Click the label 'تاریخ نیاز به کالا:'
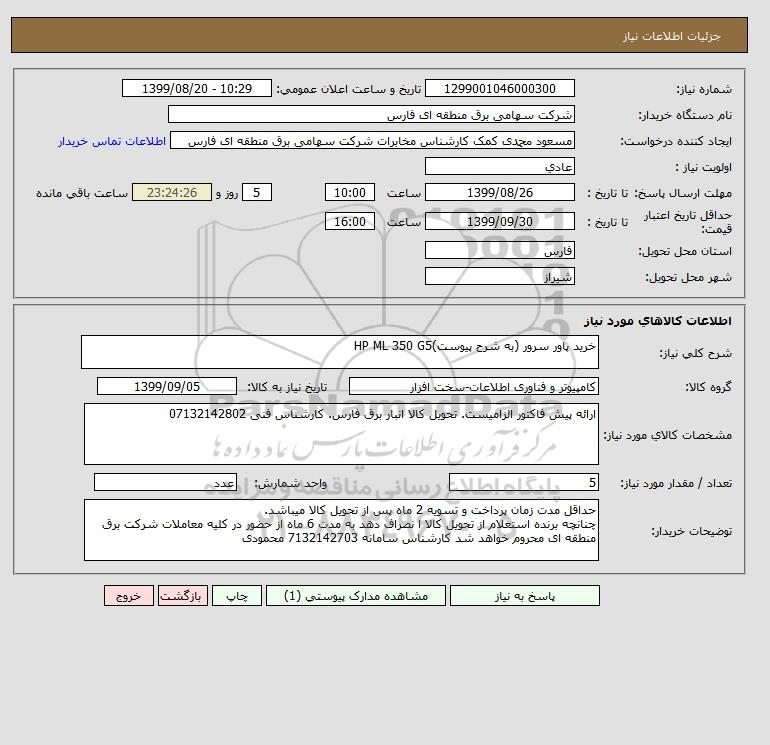The height and width of the screenshot is (745, 770). click(x=287, y=387)
